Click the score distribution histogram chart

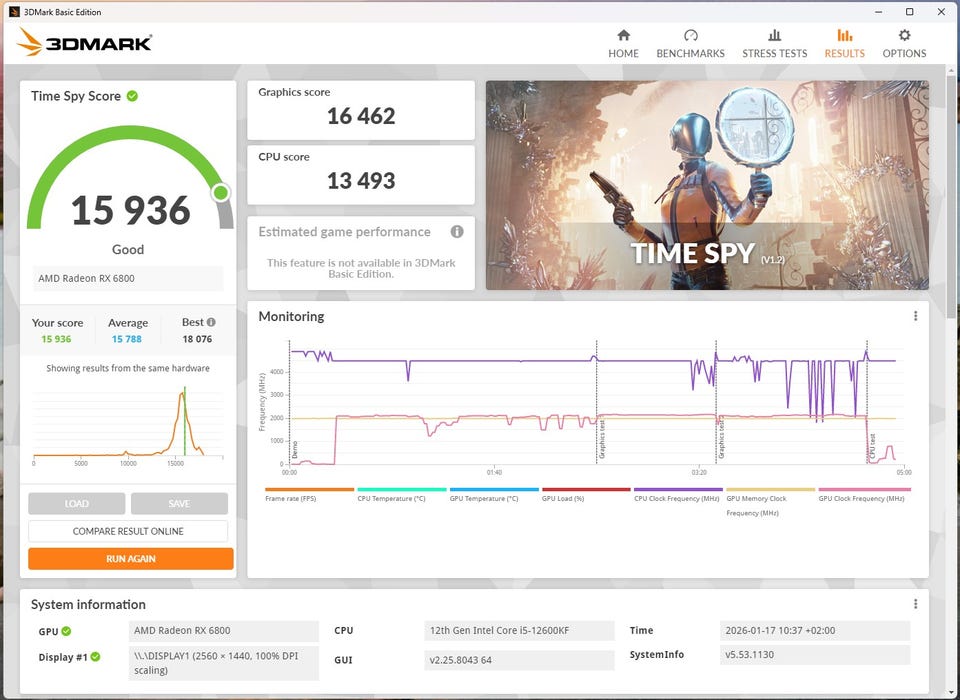[128, 424]
